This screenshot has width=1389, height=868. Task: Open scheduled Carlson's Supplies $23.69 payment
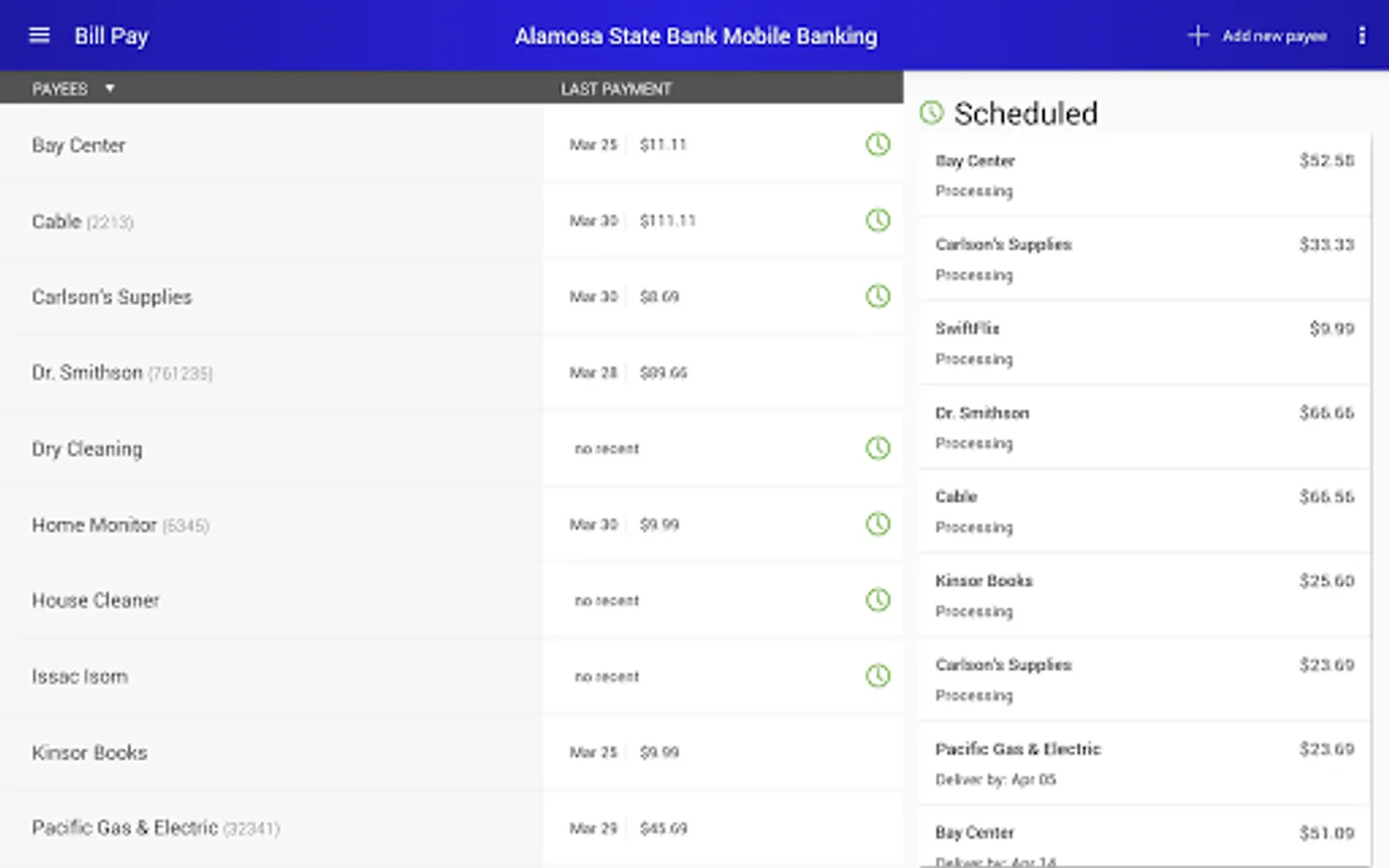(x=1144, y=679)
